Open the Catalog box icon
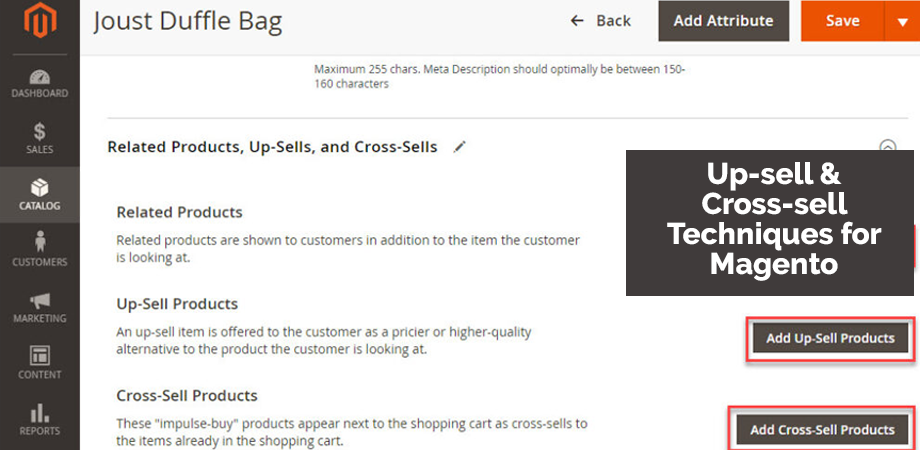The image size is (920, 450). pos(39,188)
